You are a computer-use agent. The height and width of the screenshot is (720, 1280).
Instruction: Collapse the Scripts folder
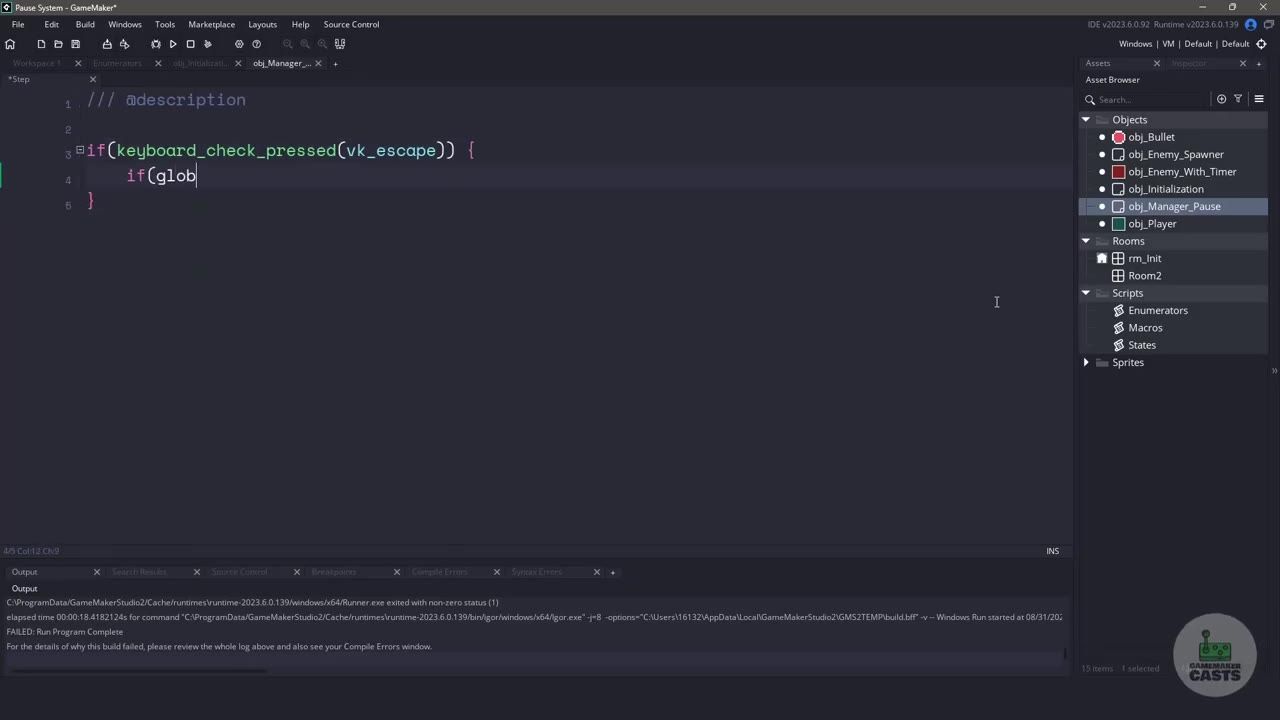click(x=1086, y=293)
